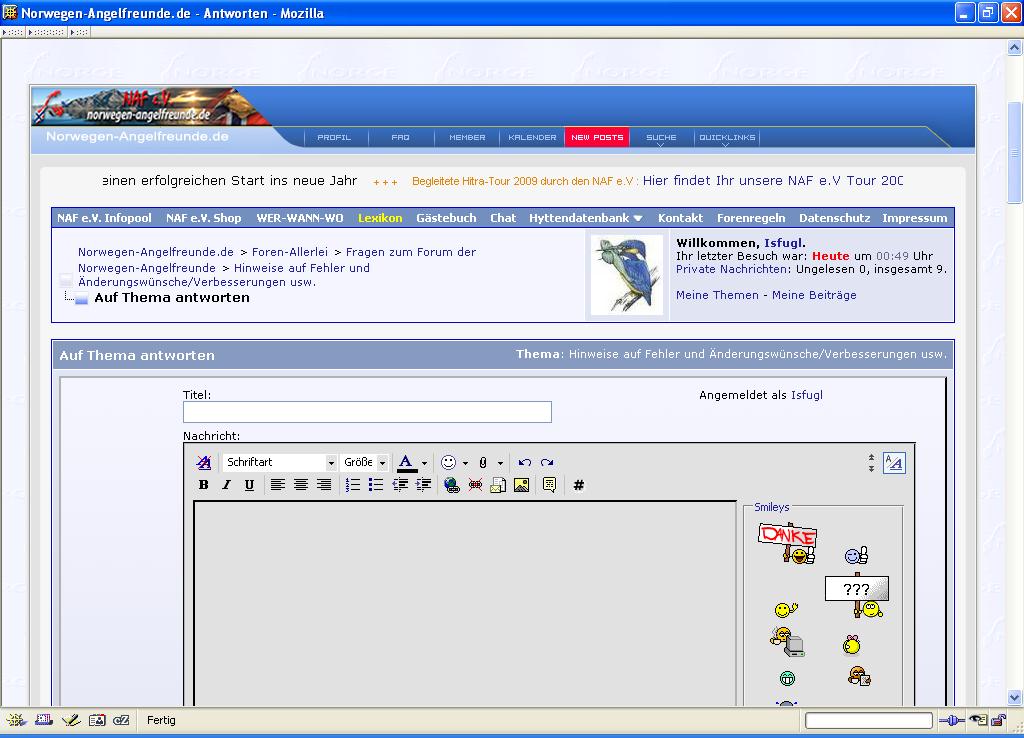Toggle bold text formatting

coord(204,485)
